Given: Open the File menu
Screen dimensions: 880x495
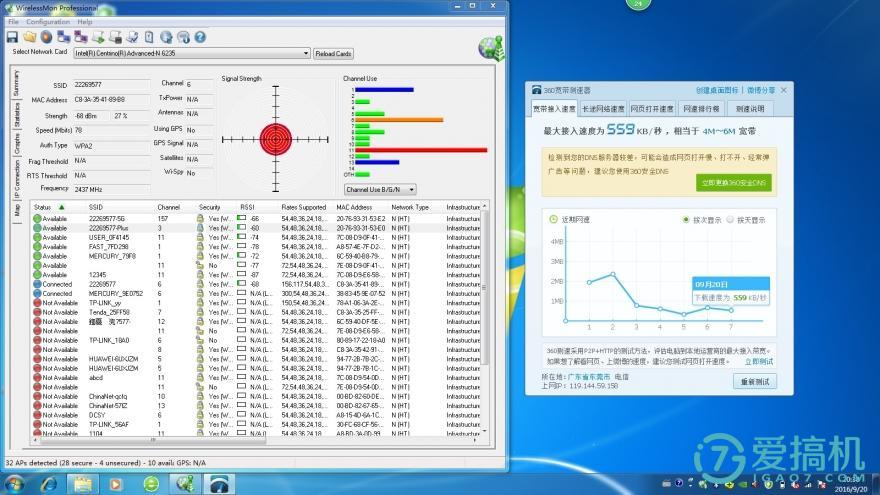Looking at the screenshot, I should click(x=13, y=22).
